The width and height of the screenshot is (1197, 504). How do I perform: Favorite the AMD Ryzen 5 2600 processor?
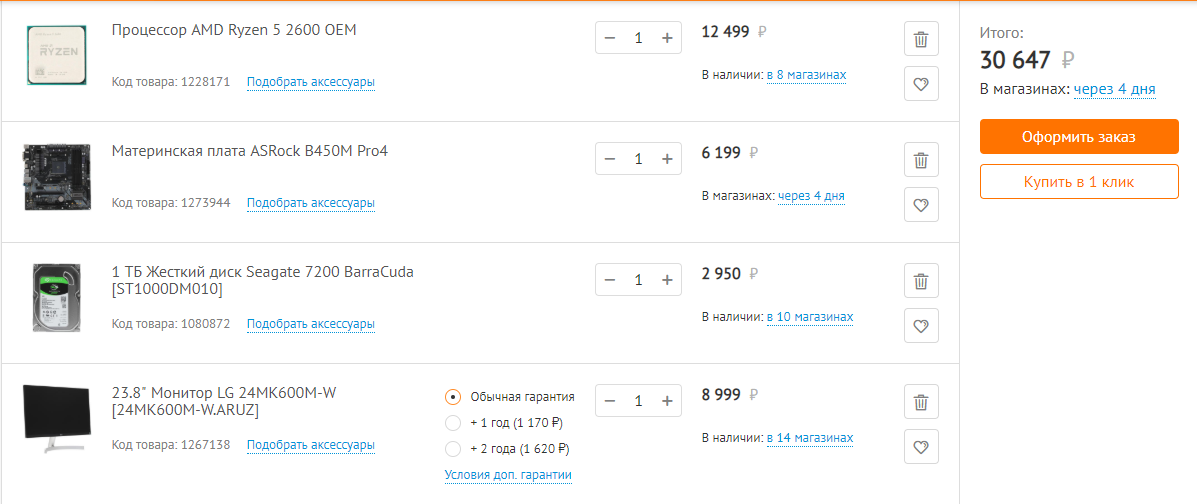click(x=921, y=85)
